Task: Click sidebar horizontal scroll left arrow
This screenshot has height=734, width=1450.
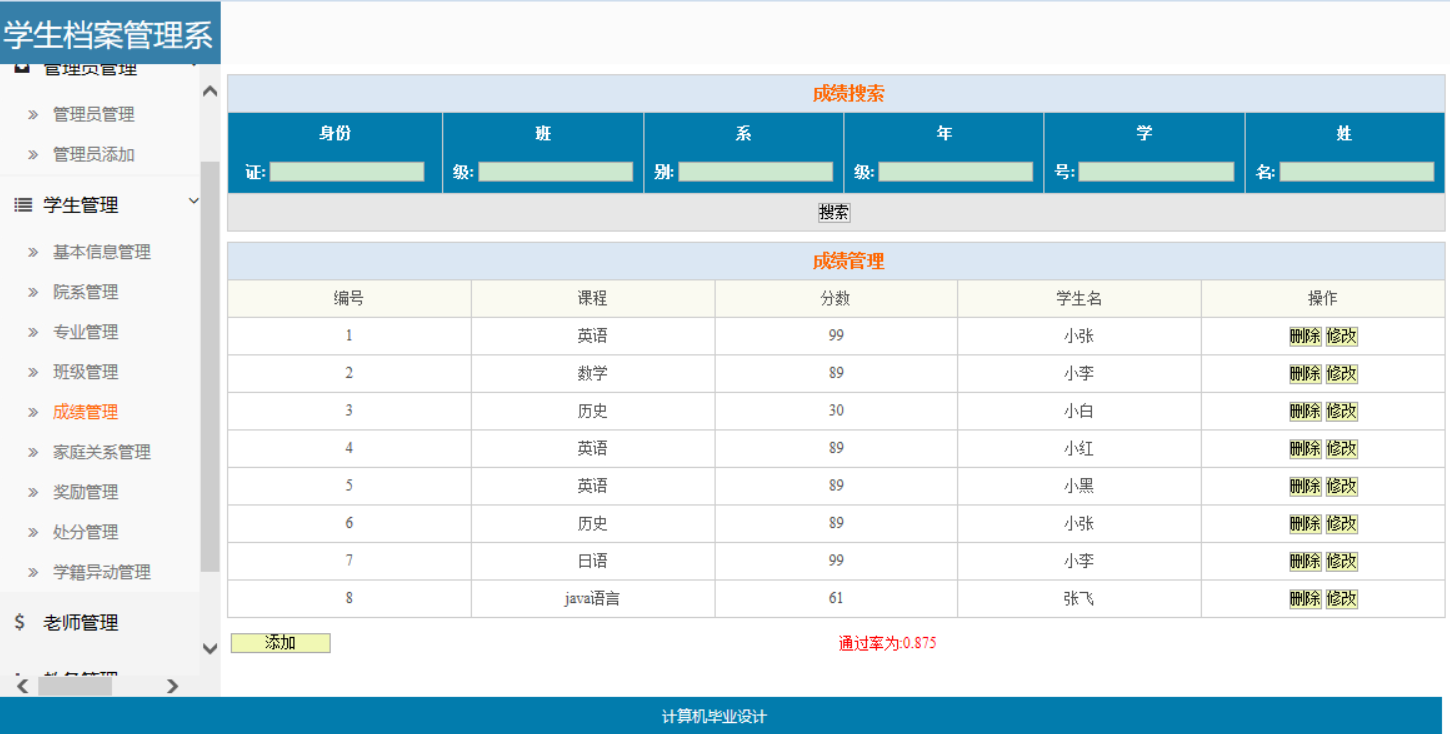Action: click(22, 686)
